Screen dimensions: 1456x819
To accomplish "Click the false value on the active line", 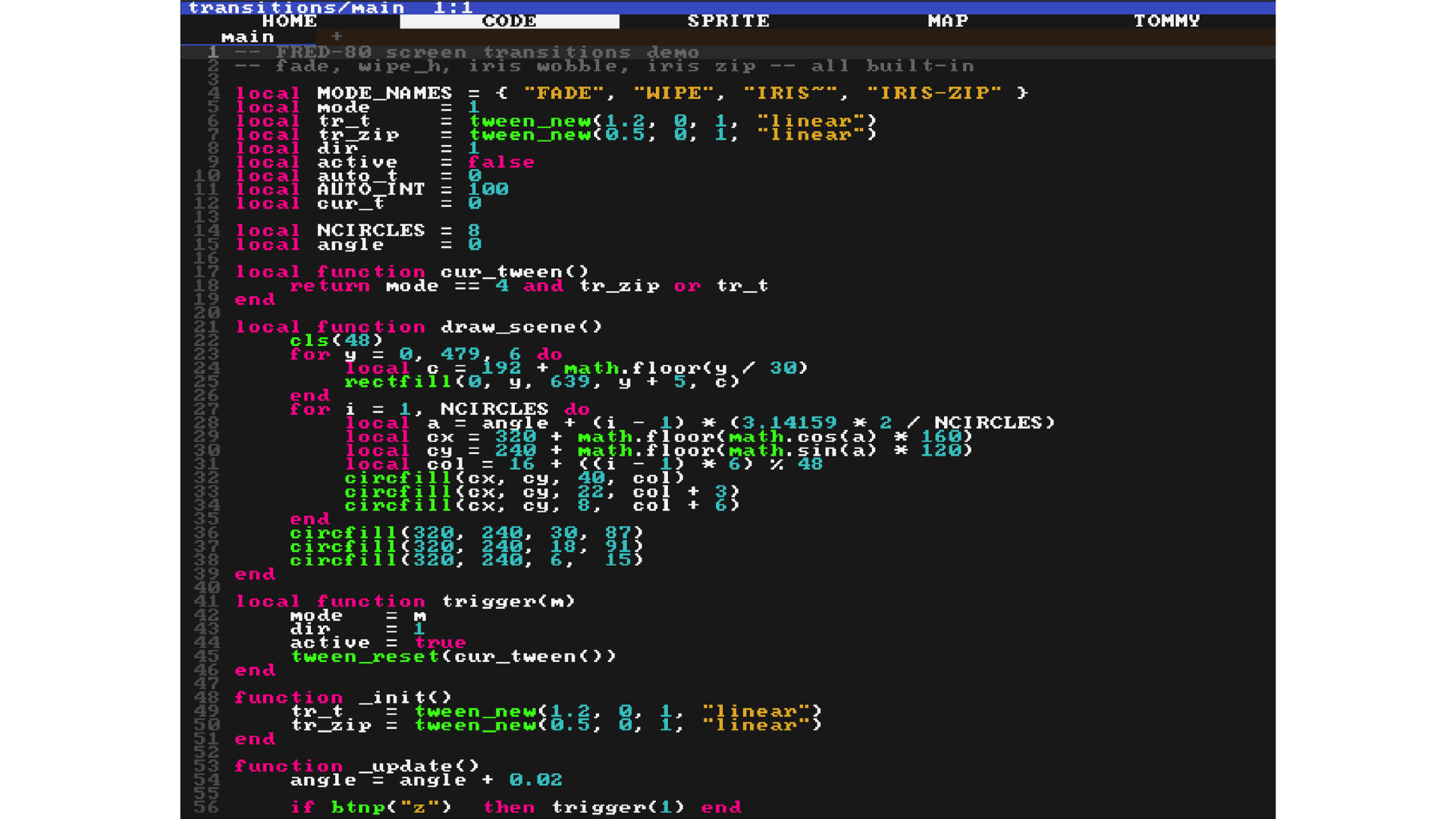I will click(501, 162).
